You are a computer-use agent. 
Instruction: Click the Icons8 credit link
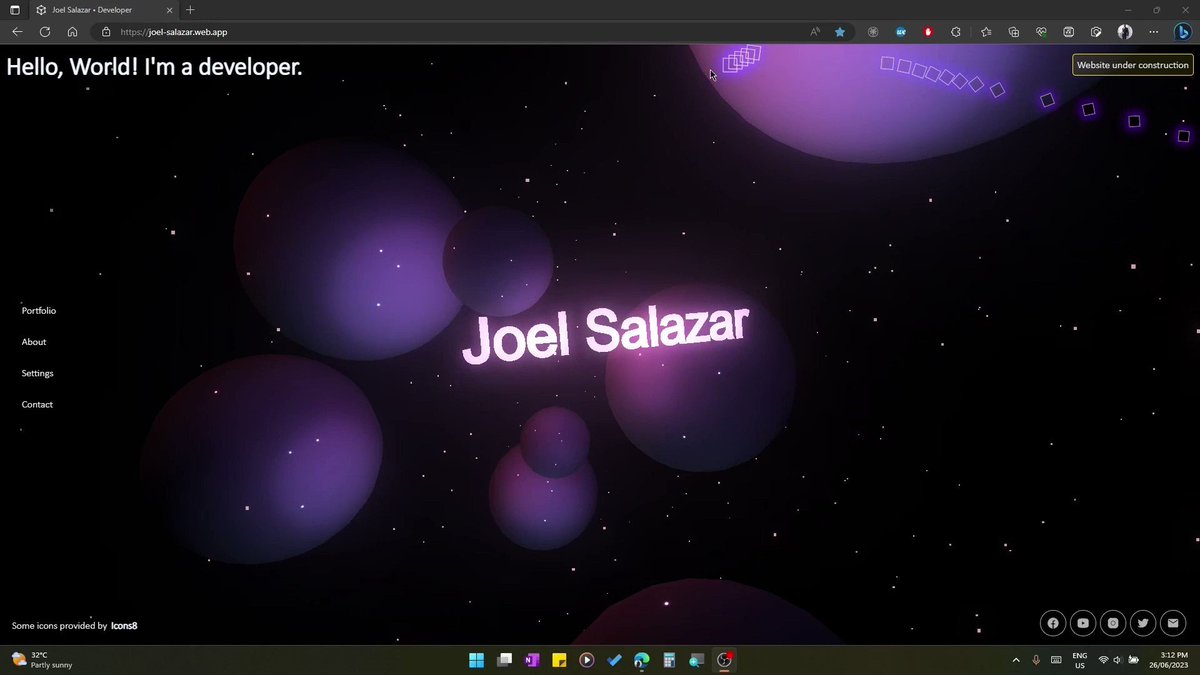click(x=124, y=625)
